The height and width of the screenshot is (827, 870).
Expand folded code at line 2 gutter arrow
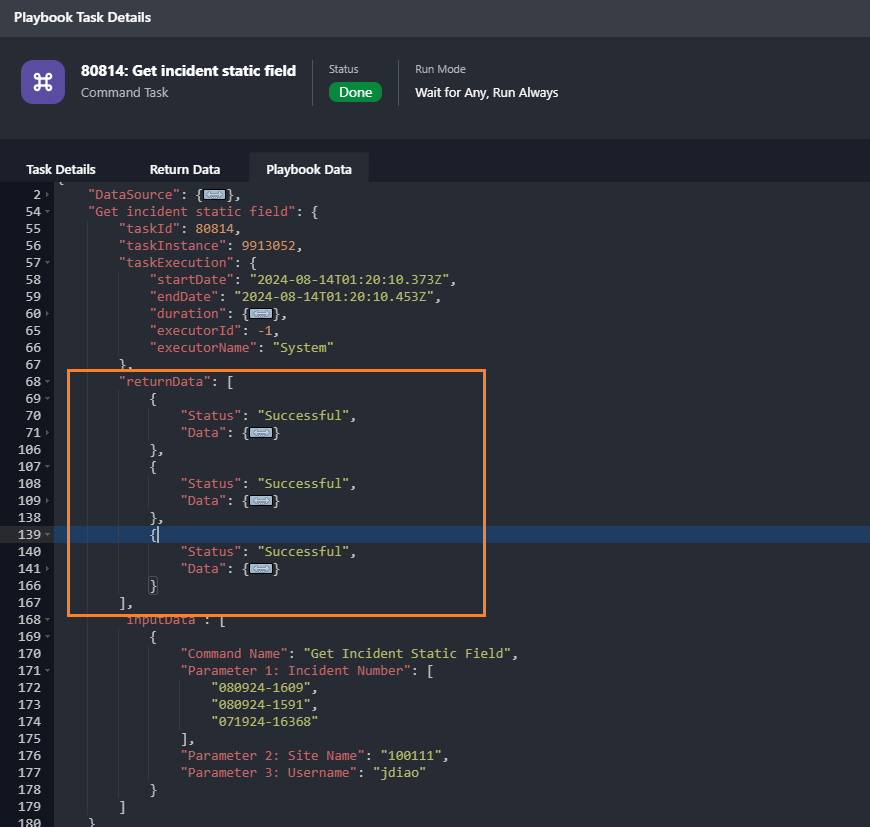[47, 195]
